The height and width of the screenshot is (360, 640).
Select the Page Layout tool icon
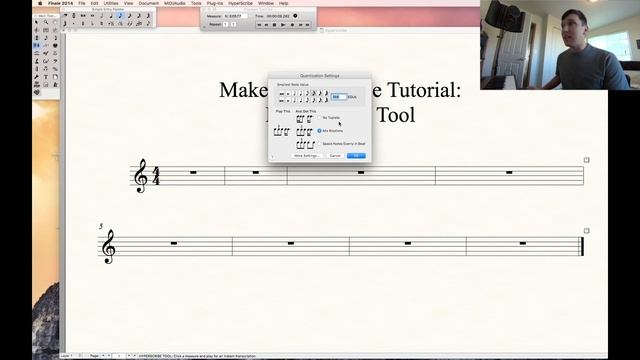(55, 77)
